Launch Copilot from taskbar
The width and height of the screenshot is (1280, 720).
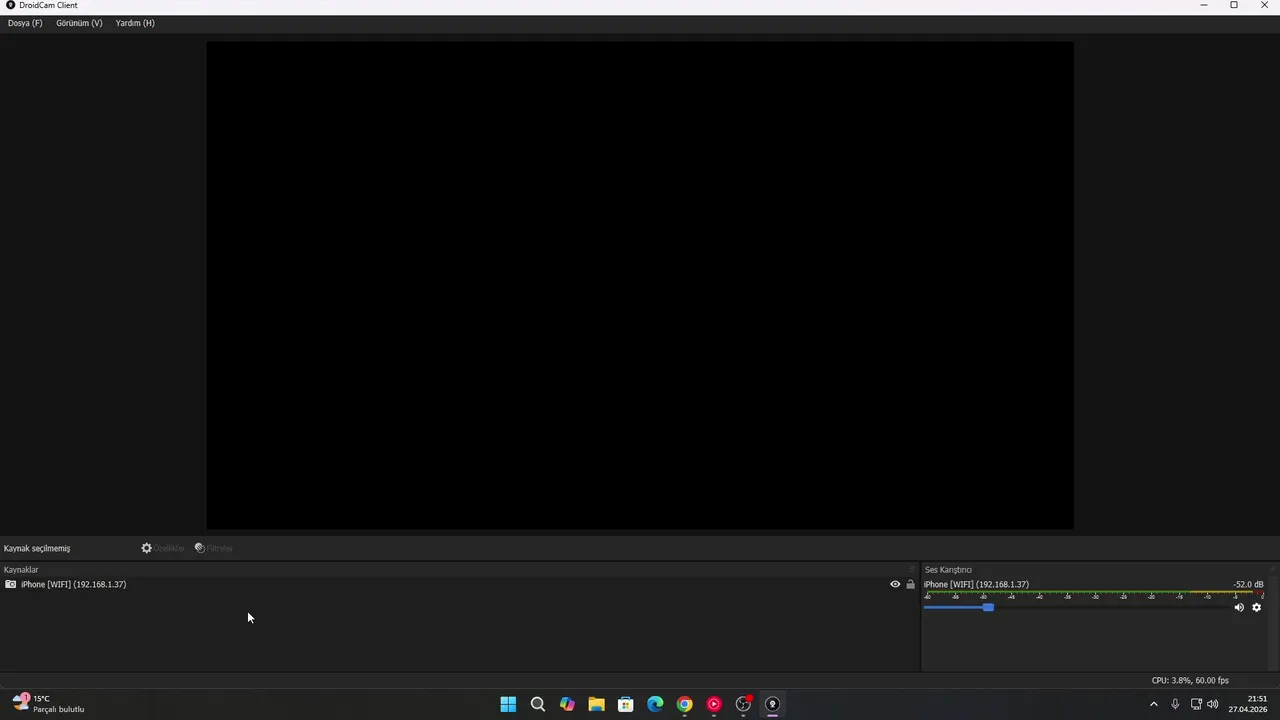567,704
